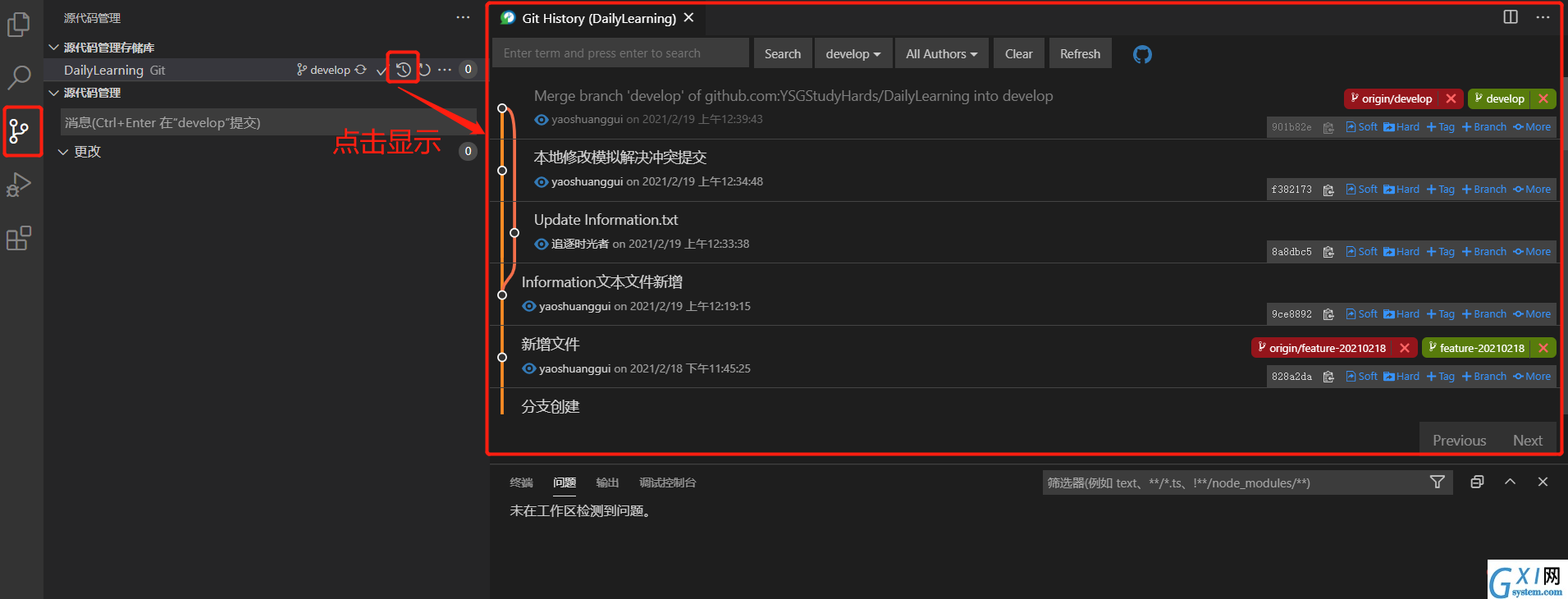
Task: Copy commit hash 8a8dbc5 with clipboard icon
Action: pyautogui.click(x=1328, y=252)
